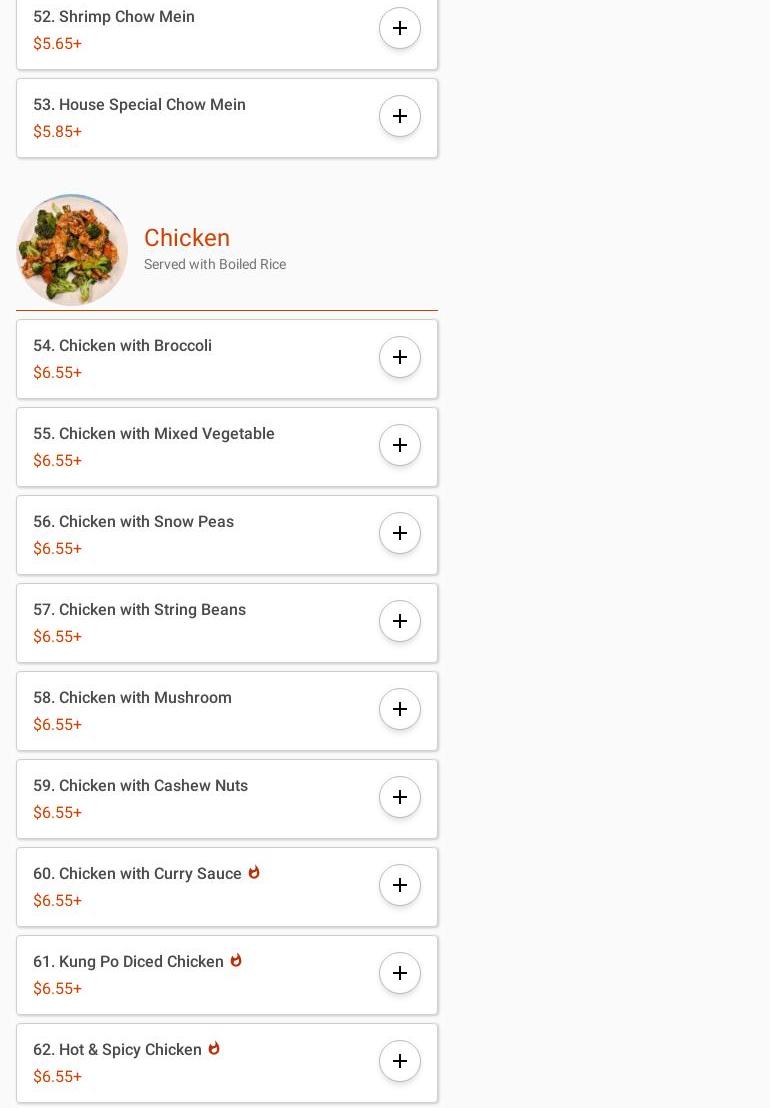Open item 54 Chicken with Broccoli name
Image resolution: width=770 pixels, height=1108 pixels.
click(122, 346)
